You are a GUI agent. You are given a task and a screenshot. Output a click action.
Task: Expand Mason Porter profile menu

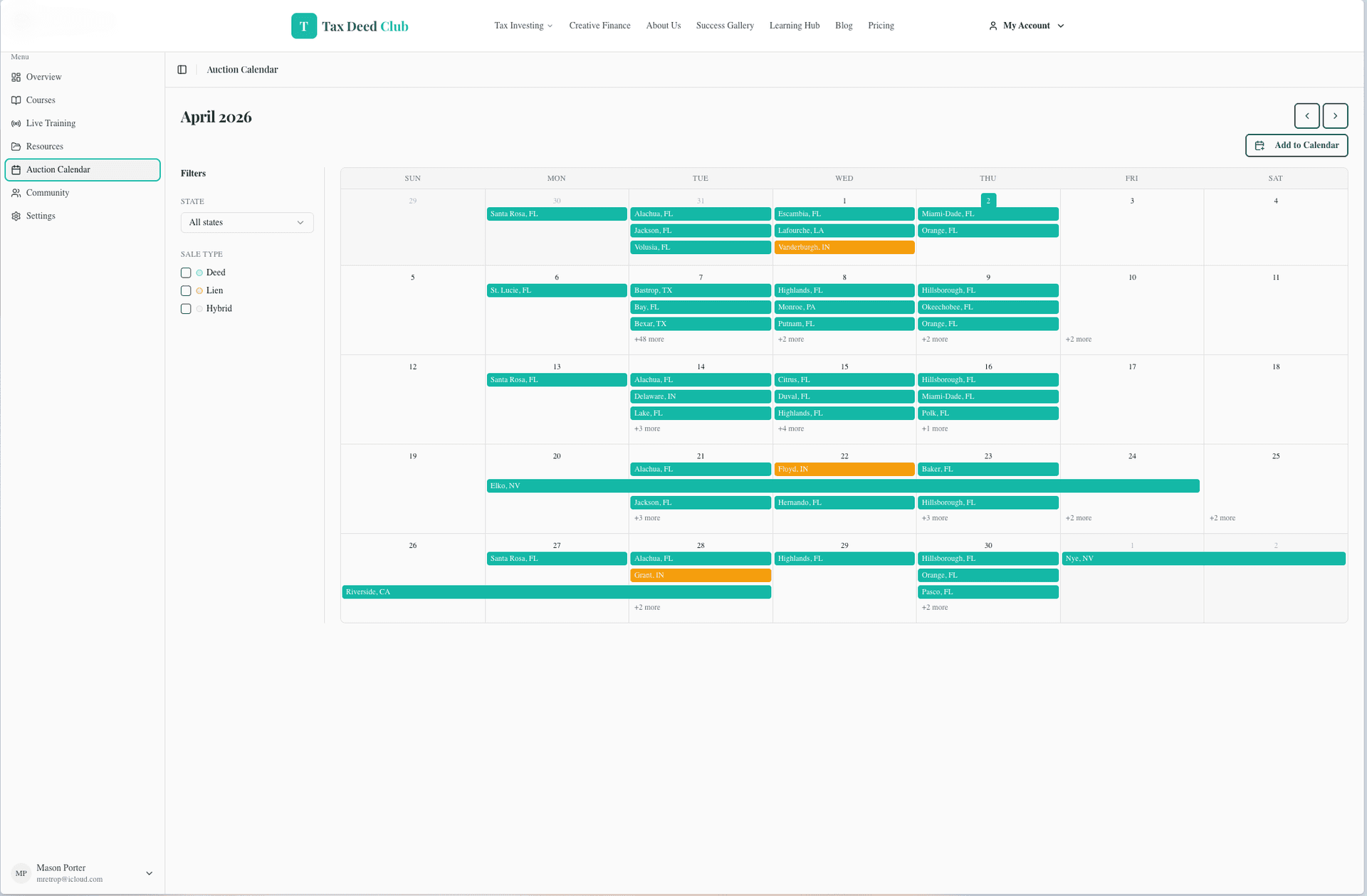coord(82,873)
